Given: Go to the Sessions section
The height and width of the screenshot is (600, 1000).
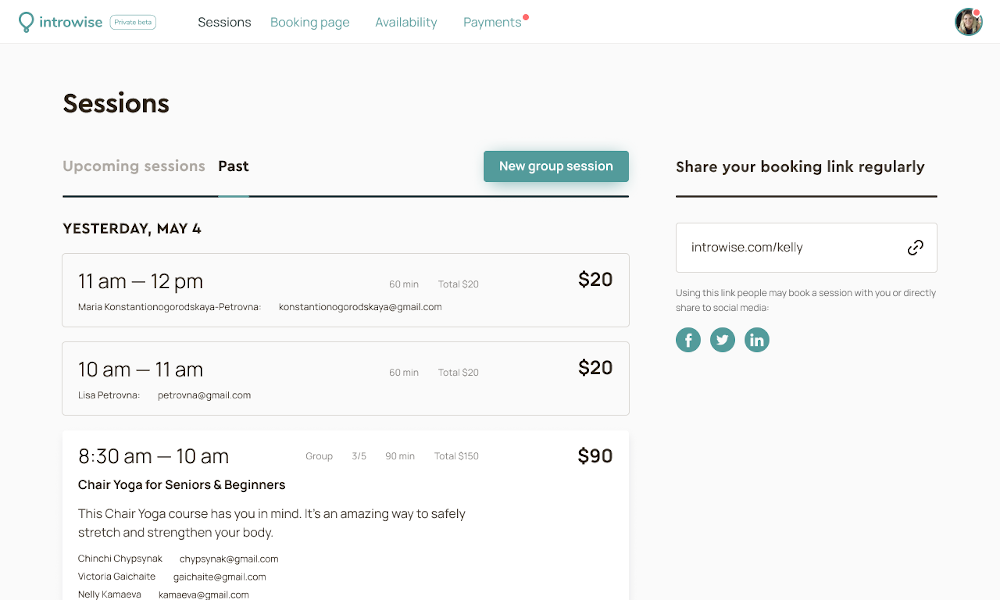Looking at the screenshot, I should coord(224,22).
